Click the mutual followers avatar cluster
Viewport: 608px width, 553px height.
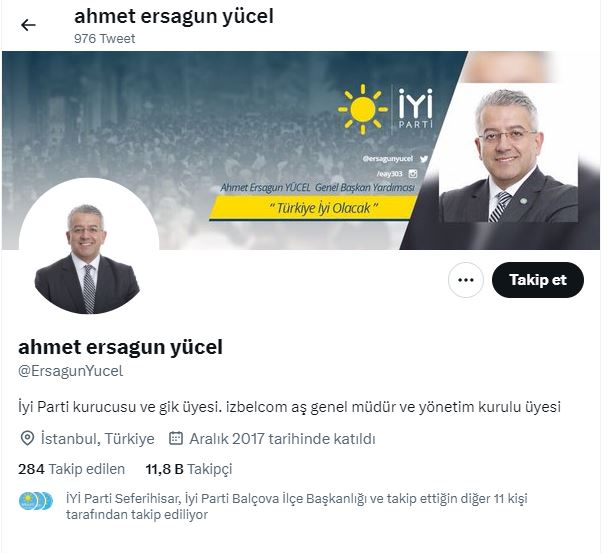point(36,501)
